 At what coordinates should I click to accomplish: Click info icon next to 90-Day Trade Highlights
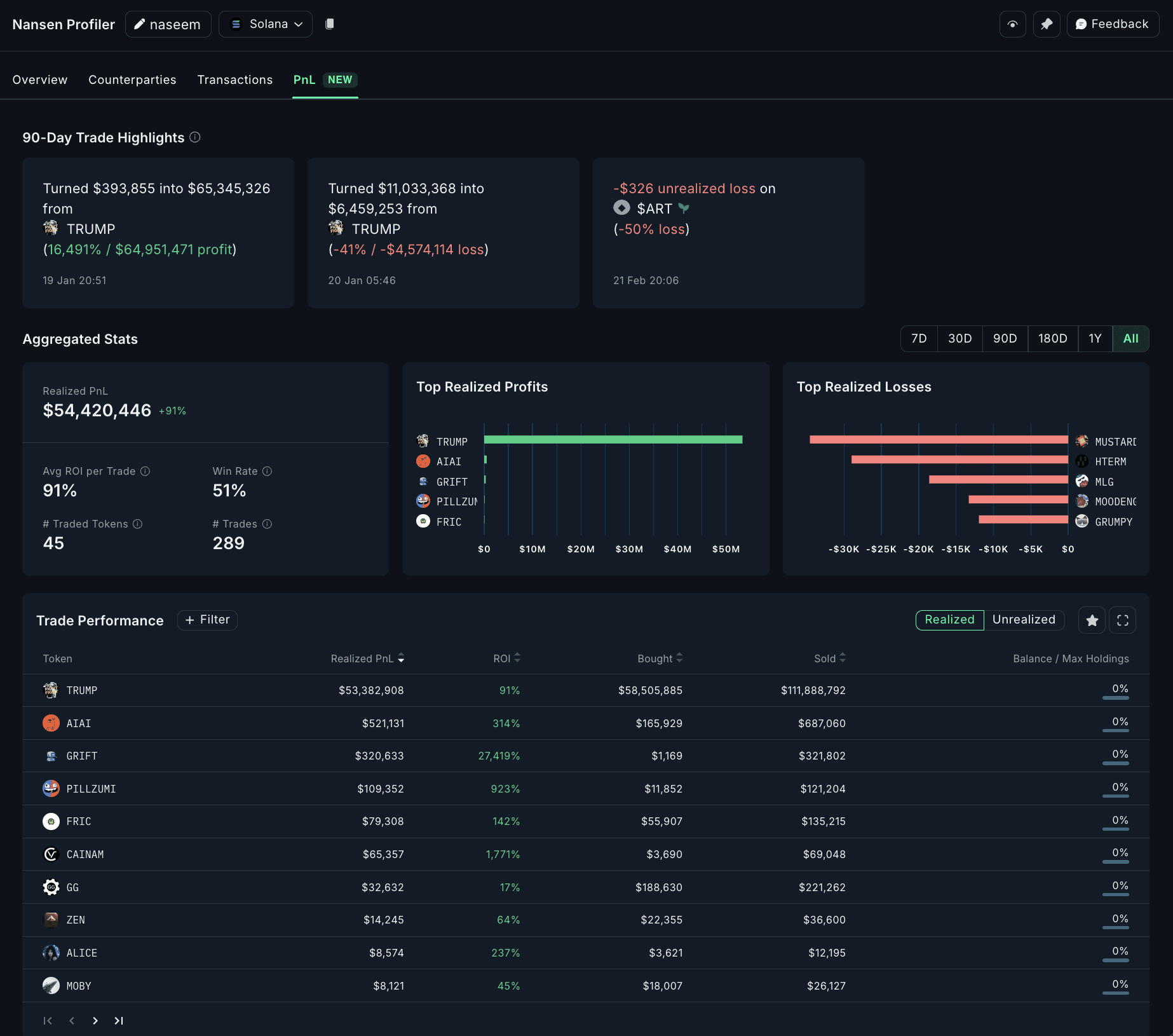[x=195, y=137]
